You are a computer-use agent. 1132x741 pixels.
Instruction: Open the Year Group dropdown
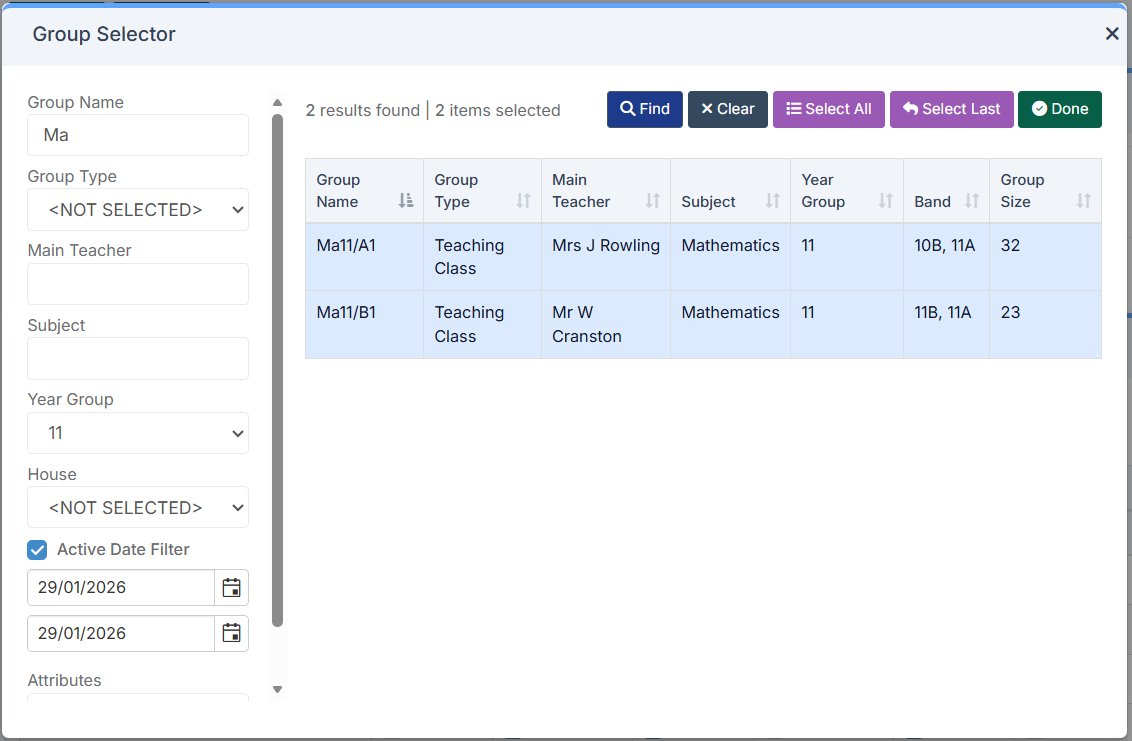138,433
